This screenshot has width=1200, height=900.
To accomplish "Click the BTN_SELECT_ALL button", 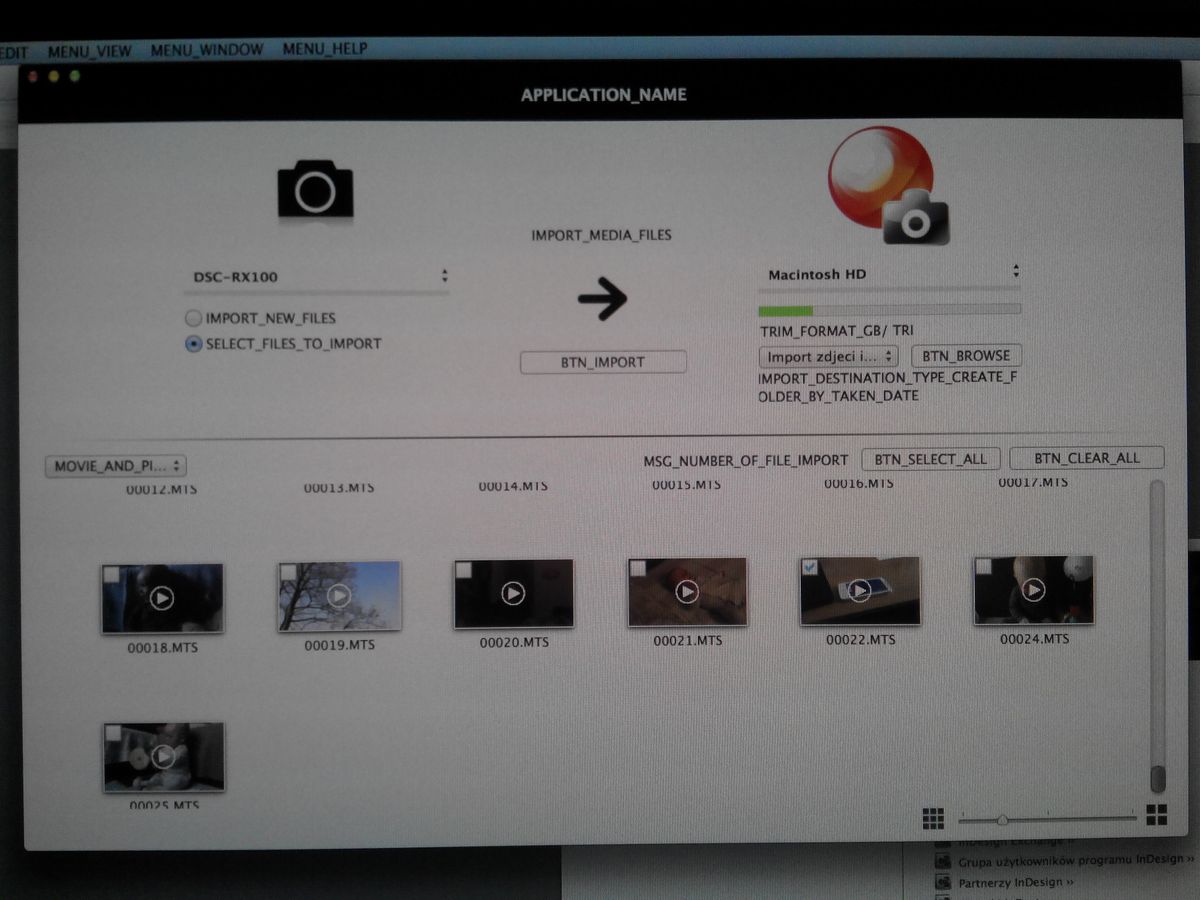I will 930,459.
